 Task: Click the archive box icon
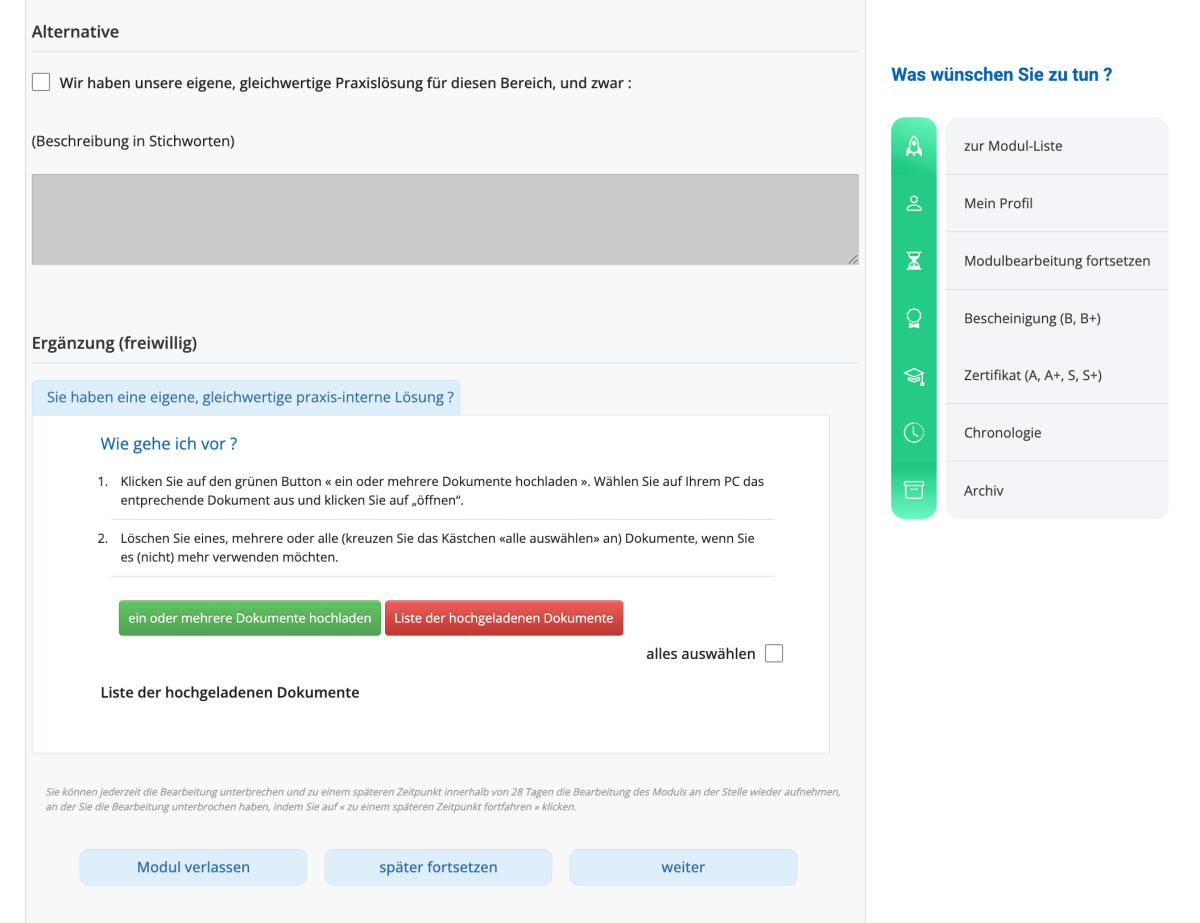pyautogui.click(x=913, y=490)
